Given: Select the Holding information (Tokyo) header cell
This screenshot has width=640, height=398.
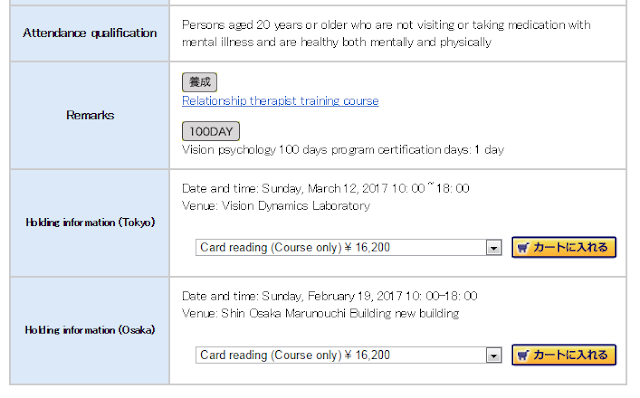Looking at the screenshot, I should click(x=90, y=222).
